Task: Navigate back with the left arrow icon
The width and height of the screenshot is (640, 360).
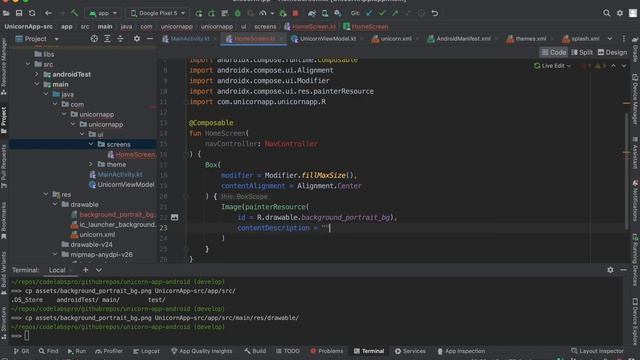Action: (x=48, y=13)
